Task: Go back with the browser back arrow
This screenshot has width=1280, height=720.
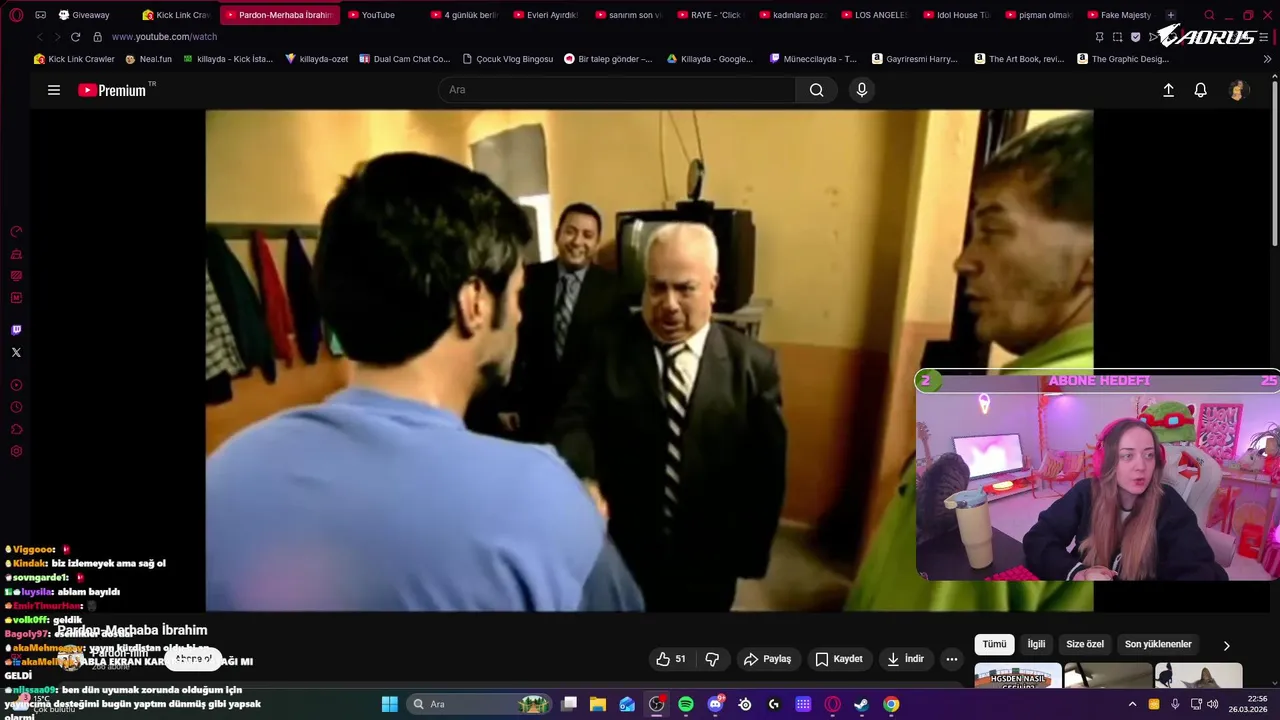Action: [39, 37]
